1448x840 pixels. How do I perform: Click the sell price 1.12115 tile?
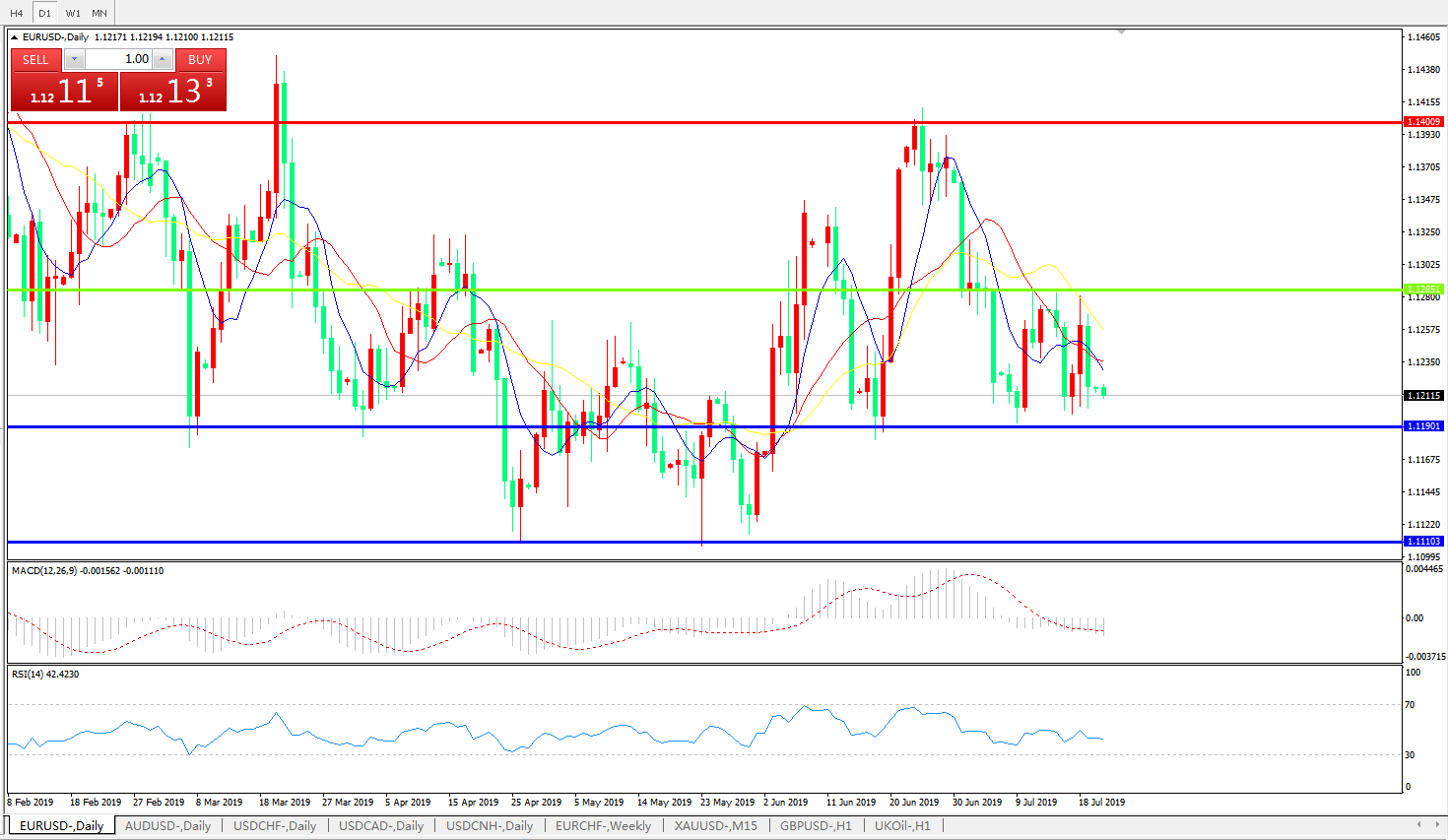click(64, 92)
